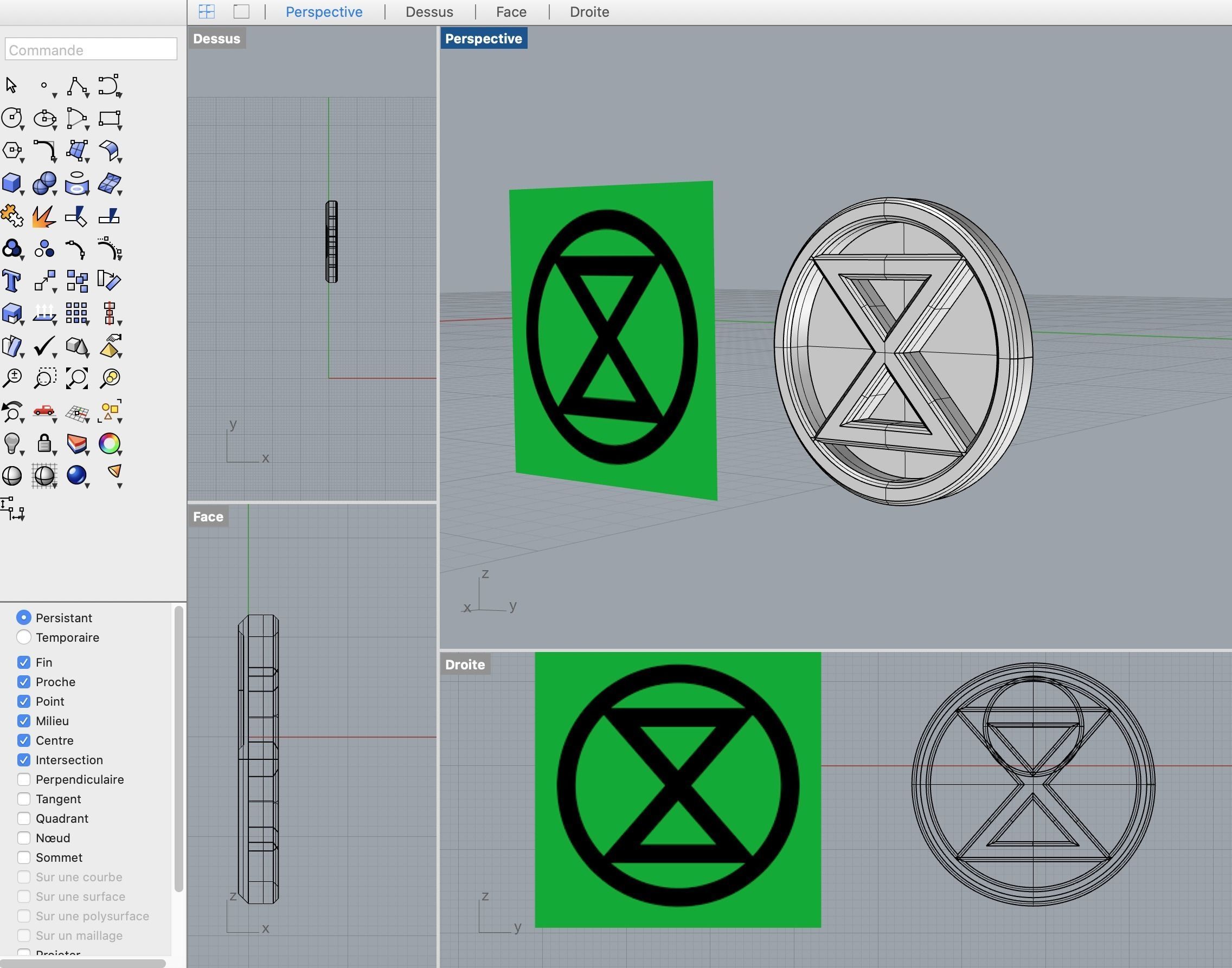Viewport: 1232px width, 968px height.
Task: Expand the rectangular Array tool flyout
Action: [87, 322]
